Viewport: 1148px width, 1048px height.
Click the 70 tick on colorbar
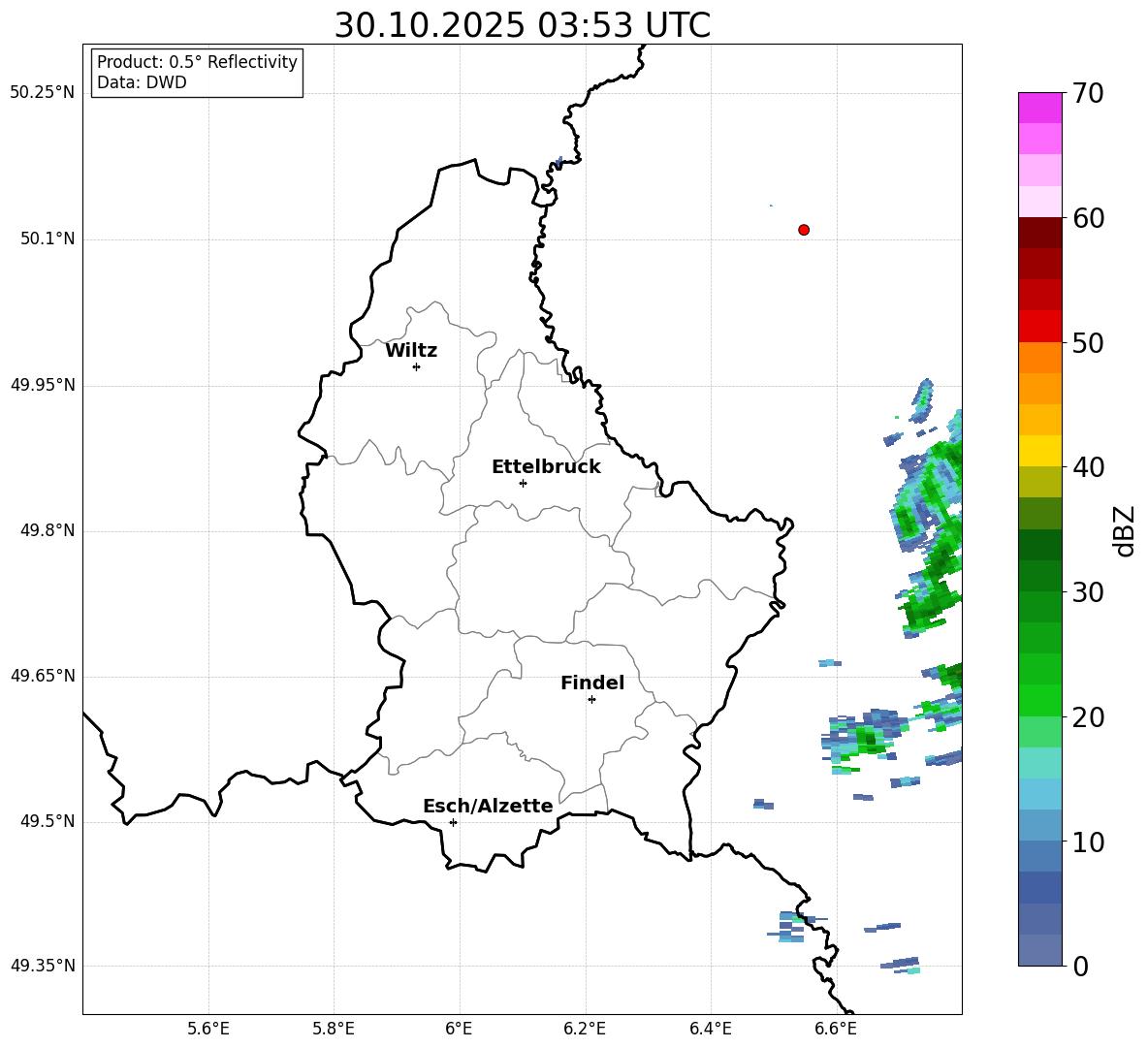tap(1087, 93)
